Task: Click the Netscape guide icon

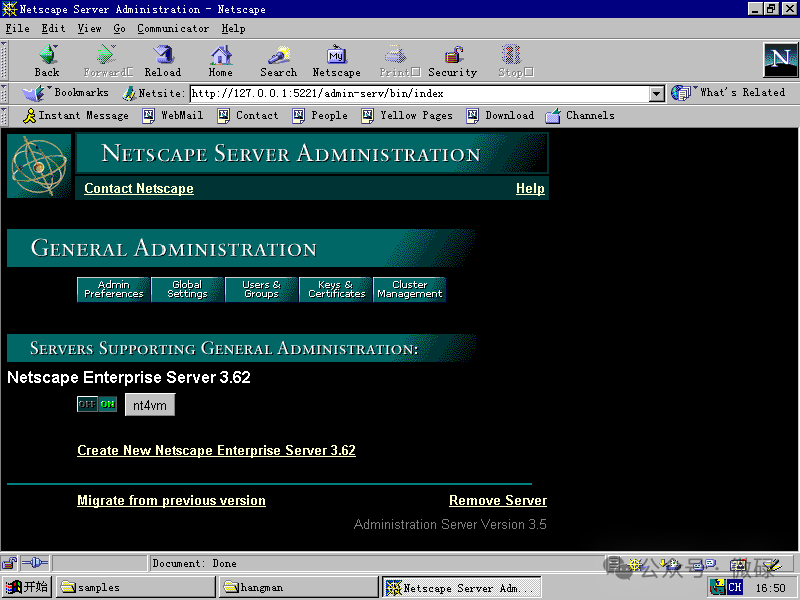Action: (336, 60)
